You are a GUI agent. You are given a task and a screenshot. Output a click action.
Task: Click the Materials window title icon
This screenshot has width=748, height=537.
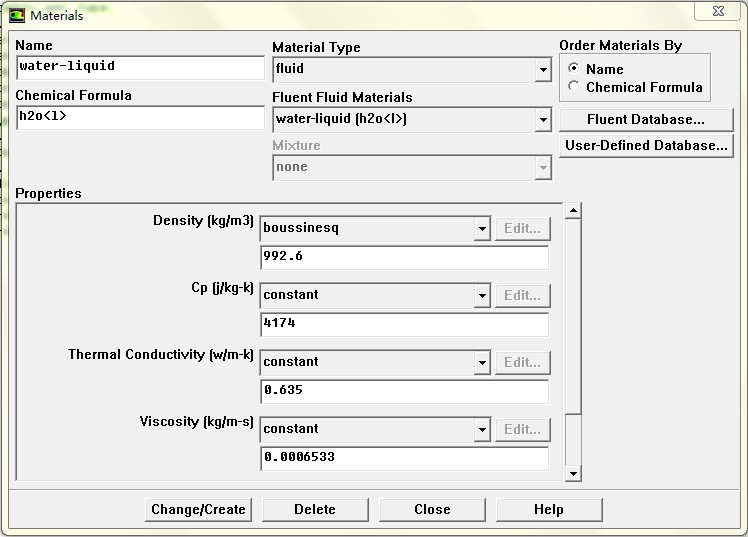click(x=16, y=15)
